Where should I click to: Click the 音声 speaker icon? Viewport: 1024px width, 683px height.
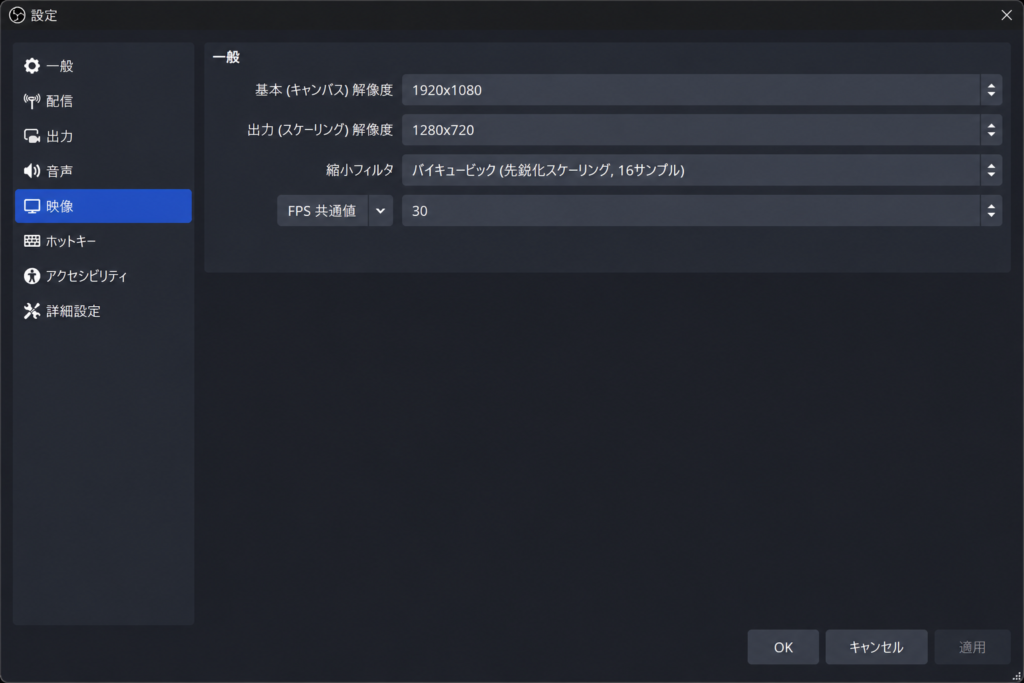point(31,171)
